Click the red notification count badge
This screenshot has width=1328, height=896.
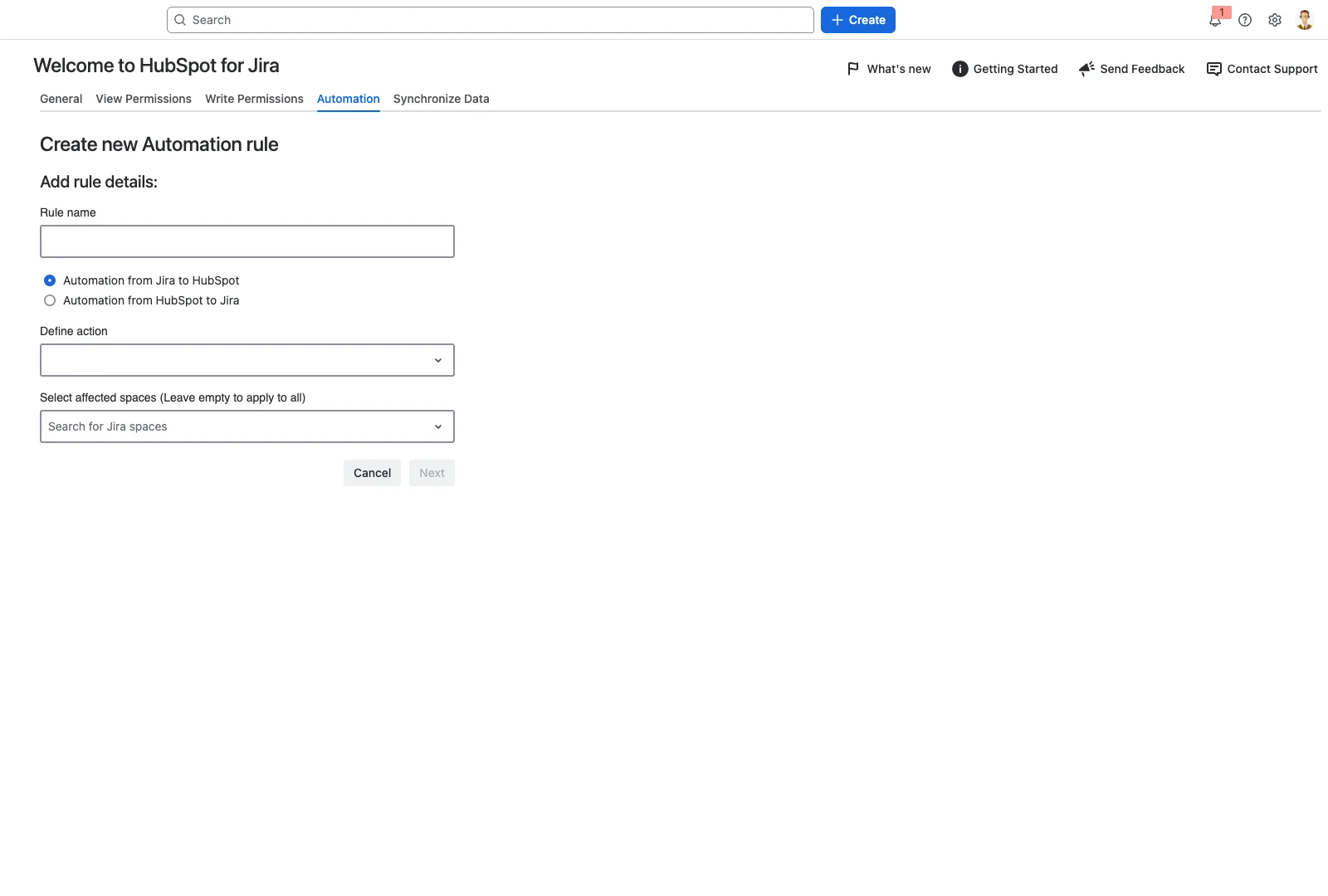1222,12
